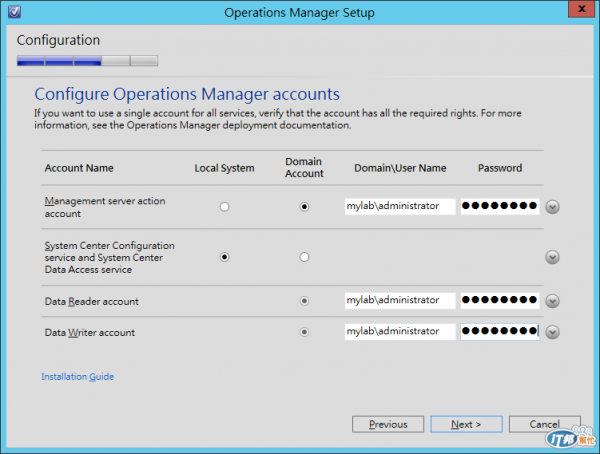Screen dimensions: 600x454
Task: Select Domain Account for System Center Configuration service
Action: click(x=304, y=257)
